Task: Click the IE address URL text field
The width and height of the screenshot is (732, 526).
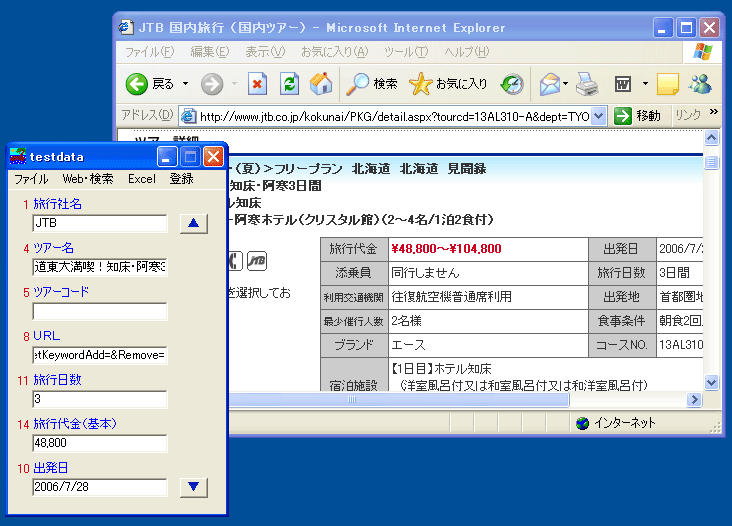Action: (x=394, y=116)
